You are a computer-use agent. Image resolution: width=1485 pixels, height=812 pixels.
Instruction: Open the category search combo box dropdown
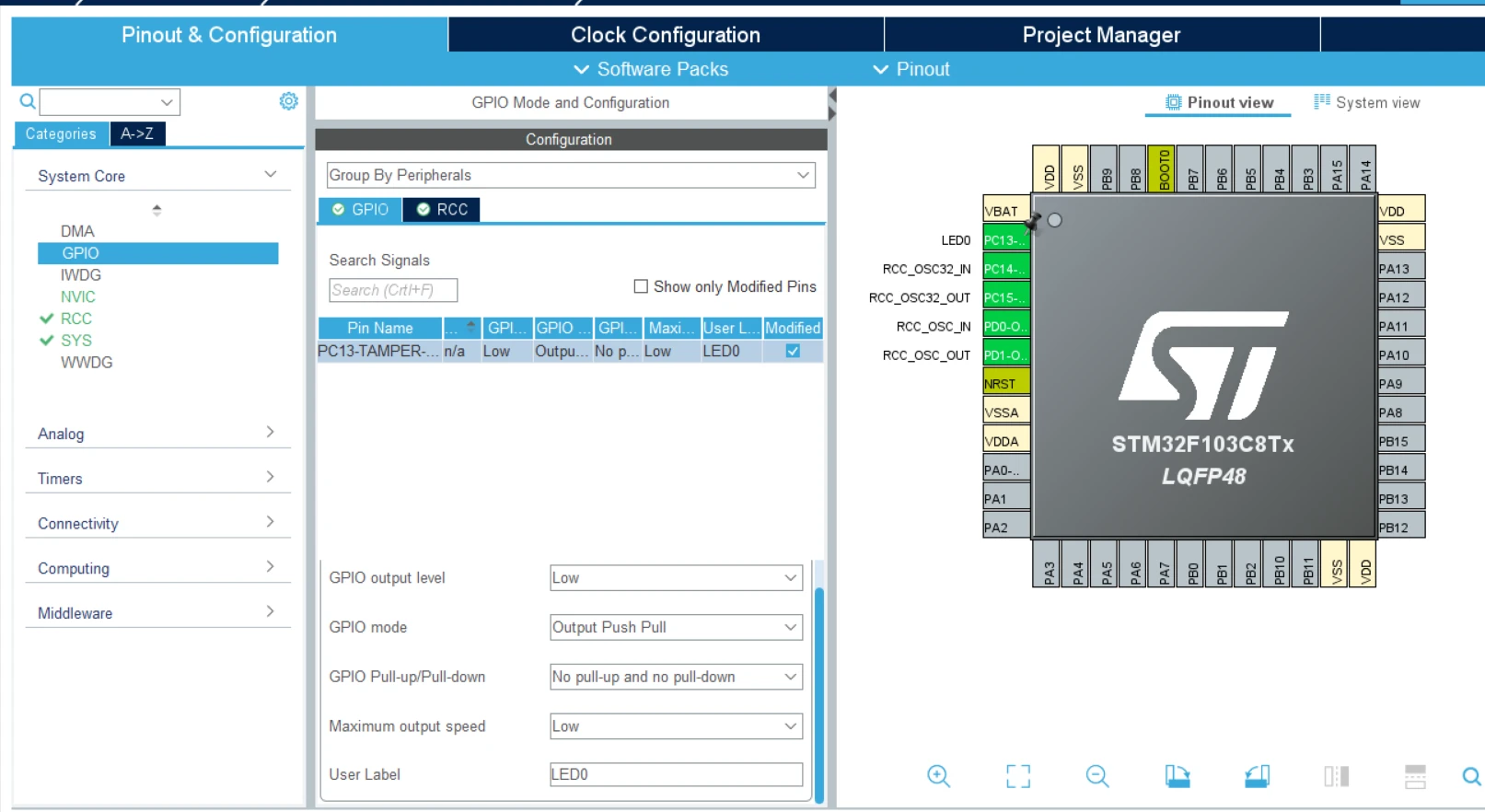click(x=167, y=102)
